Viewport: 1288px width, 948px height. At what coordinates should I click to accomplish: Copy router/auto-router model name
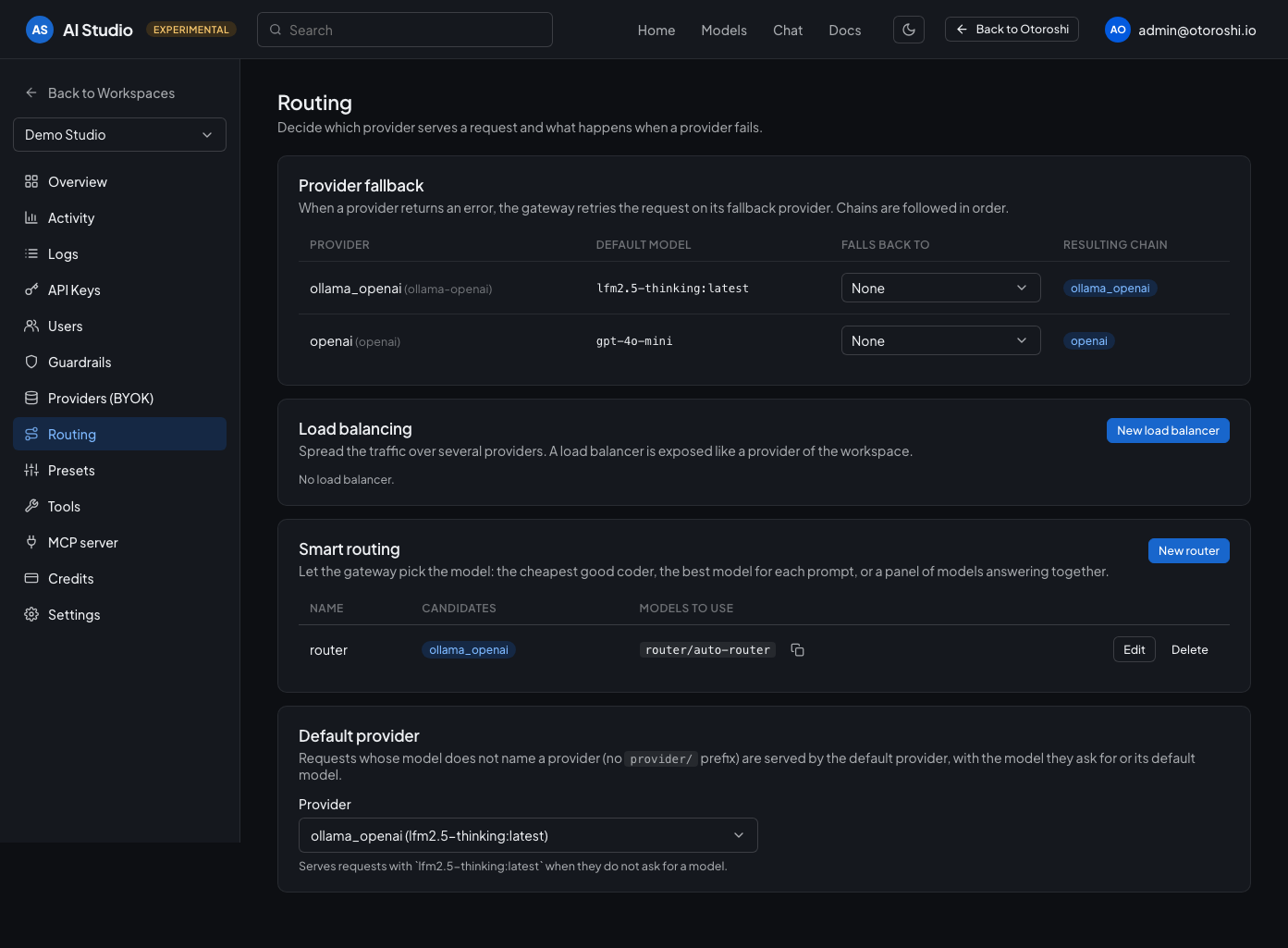[x=797, y=650]
